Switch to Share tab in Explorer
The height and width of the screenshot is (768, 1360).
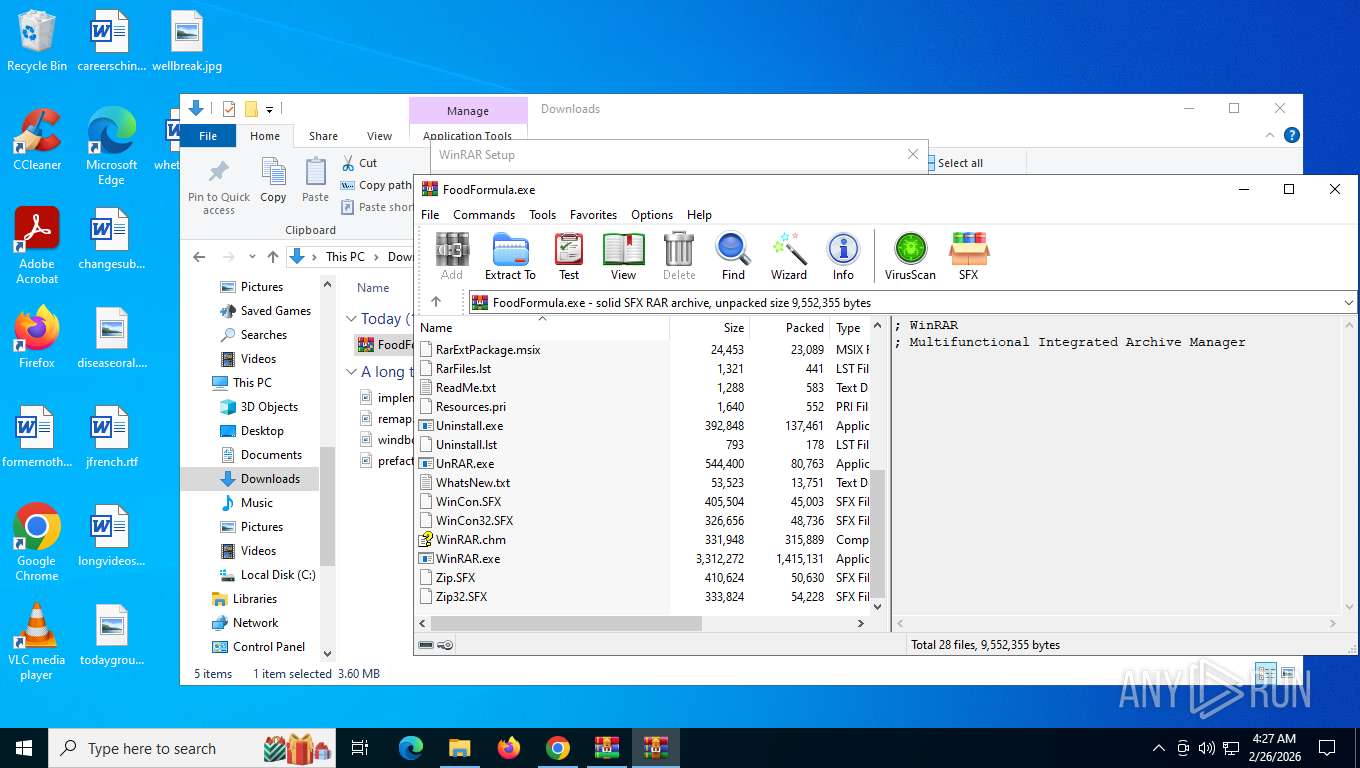coord(323,136)
